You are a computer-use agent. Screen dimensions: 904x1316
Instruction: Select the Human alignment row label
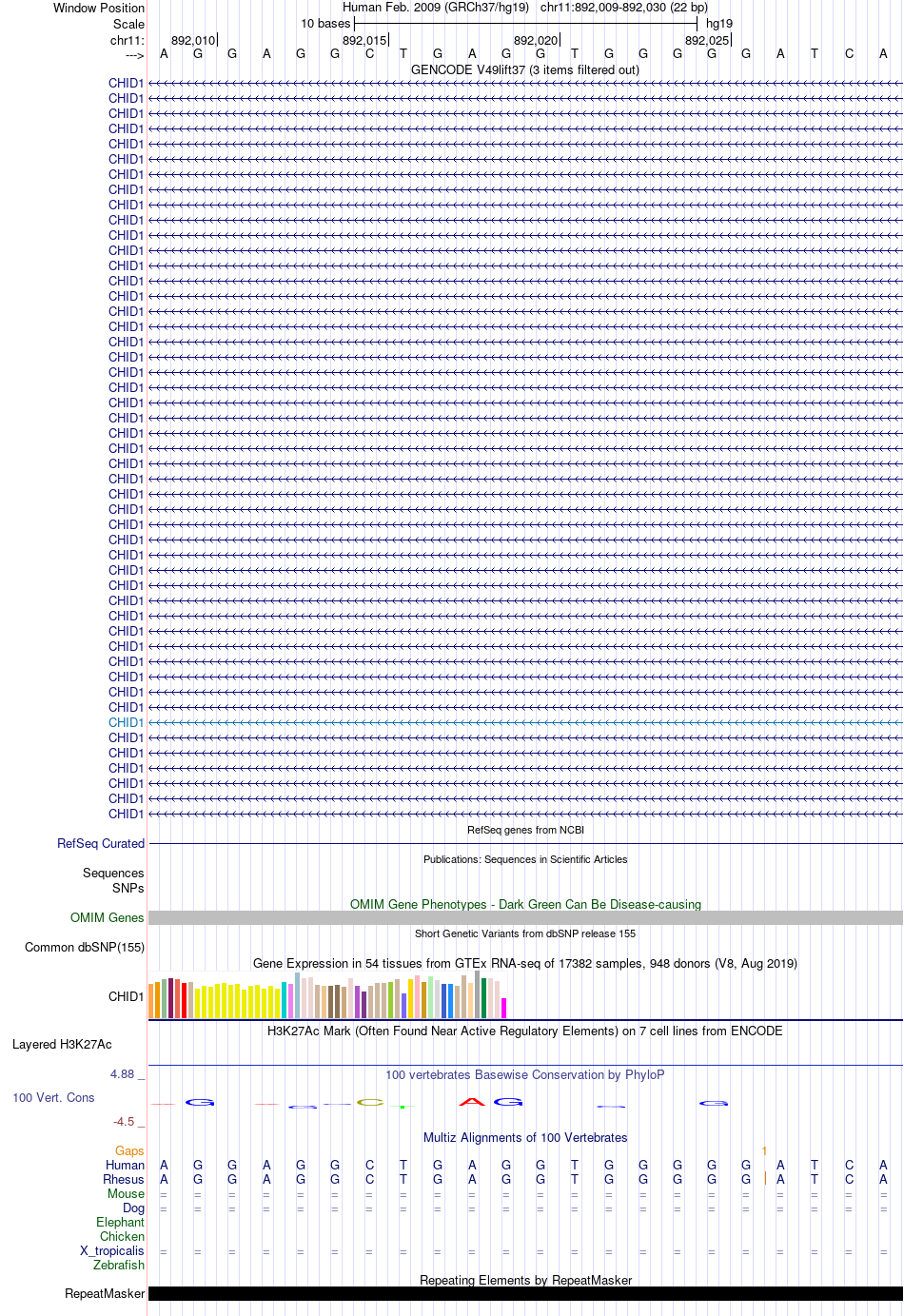(125, 1165)
